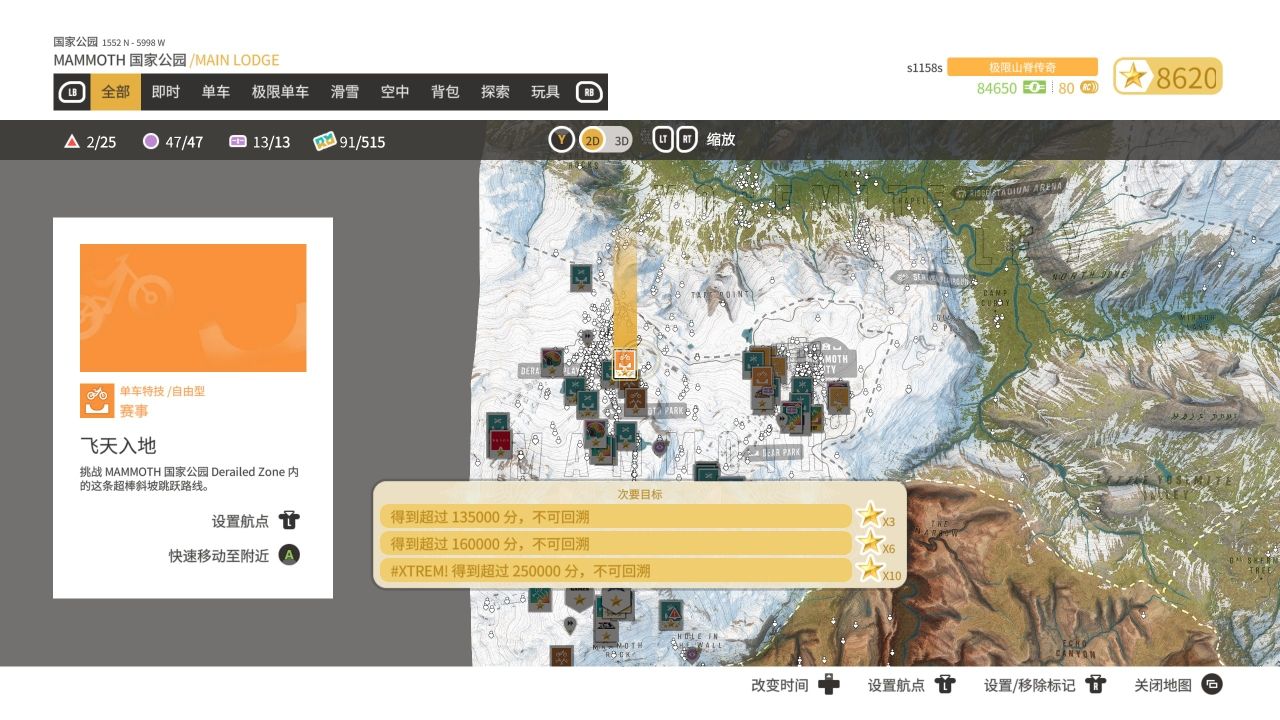Click the x6 star reward icon
Image resolution: width=1280 pixels, height=720 pixels.
871,543
